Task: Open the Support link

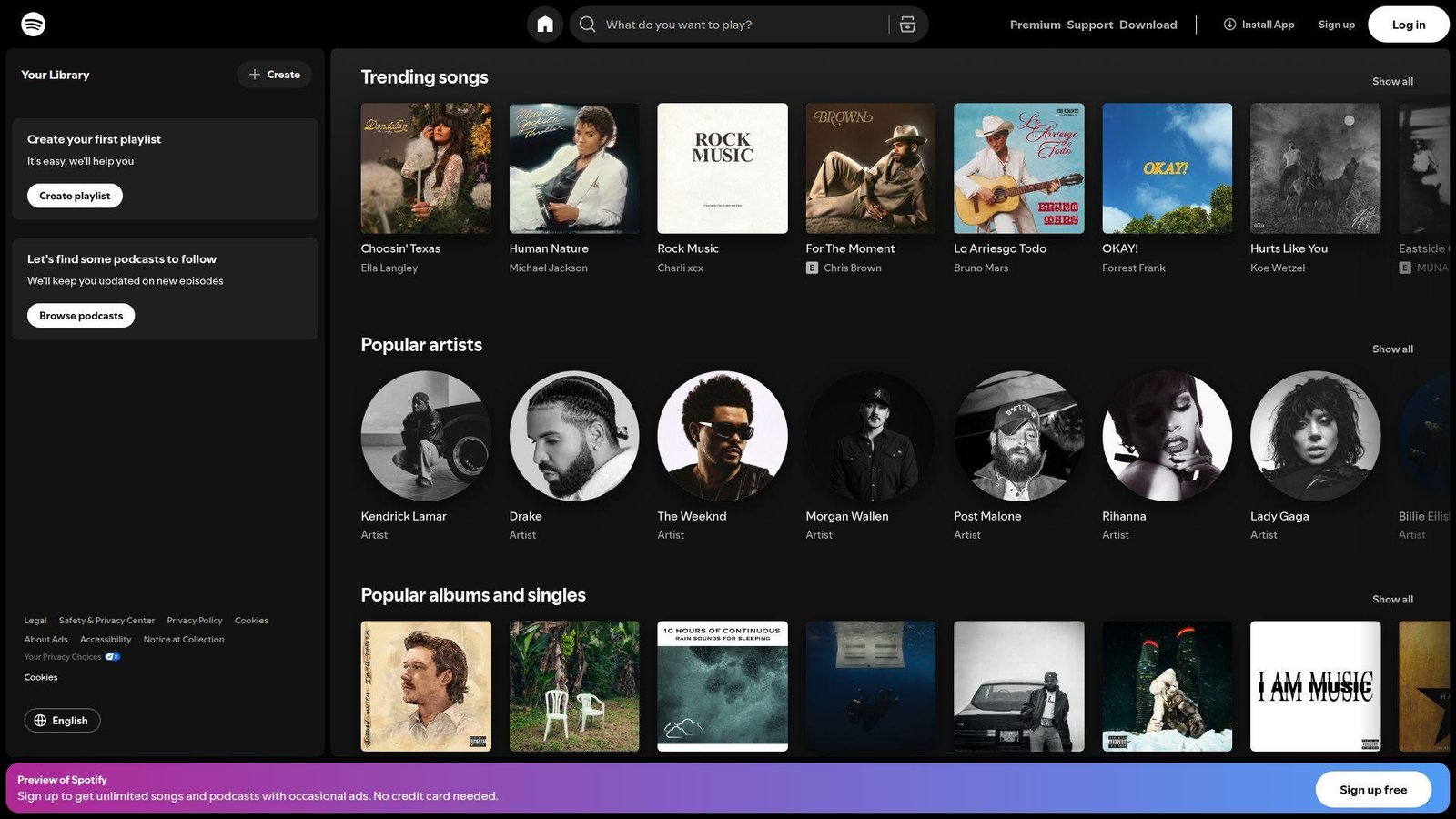Action: click(x=1089, y=25)
